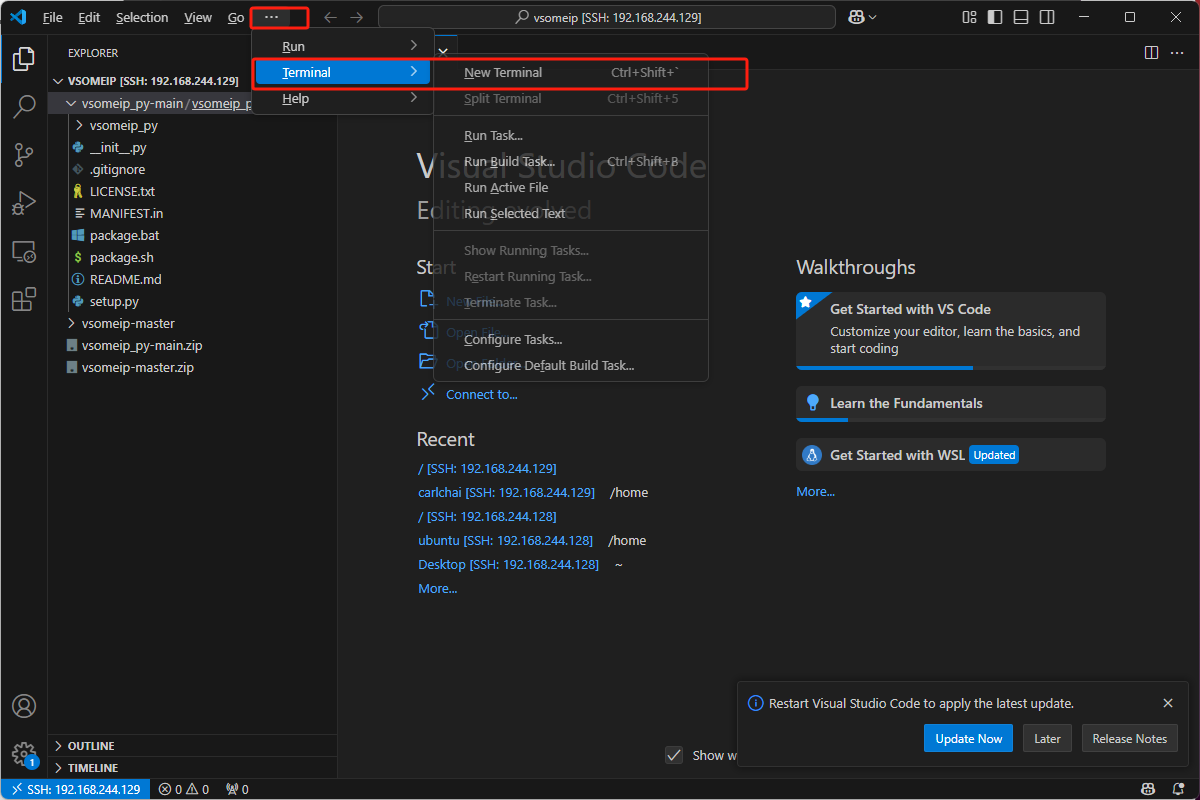Close the update notification with X
1200x800 pixels.
[x=1168, y=703]
